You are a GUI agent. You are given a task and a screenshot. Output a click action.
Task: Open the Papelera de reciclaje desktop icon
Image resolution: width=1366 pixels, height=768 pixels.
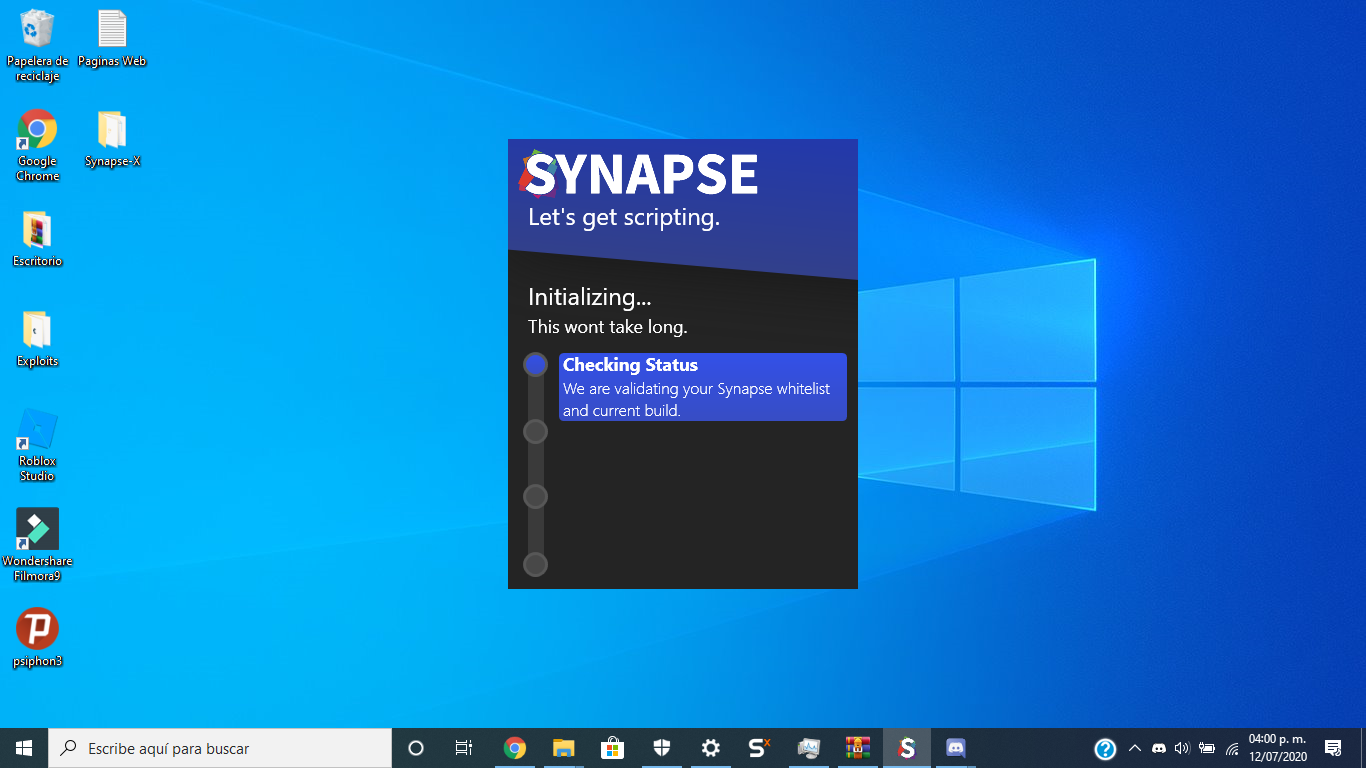click(38, 45)
